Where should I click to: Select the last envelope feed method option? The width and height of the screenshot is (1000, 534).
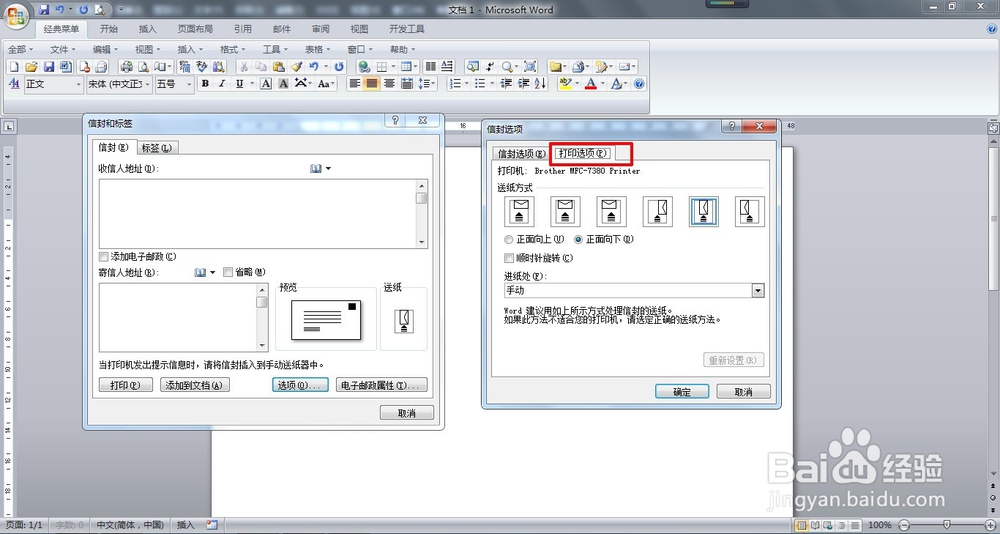[x=749, y=211]
